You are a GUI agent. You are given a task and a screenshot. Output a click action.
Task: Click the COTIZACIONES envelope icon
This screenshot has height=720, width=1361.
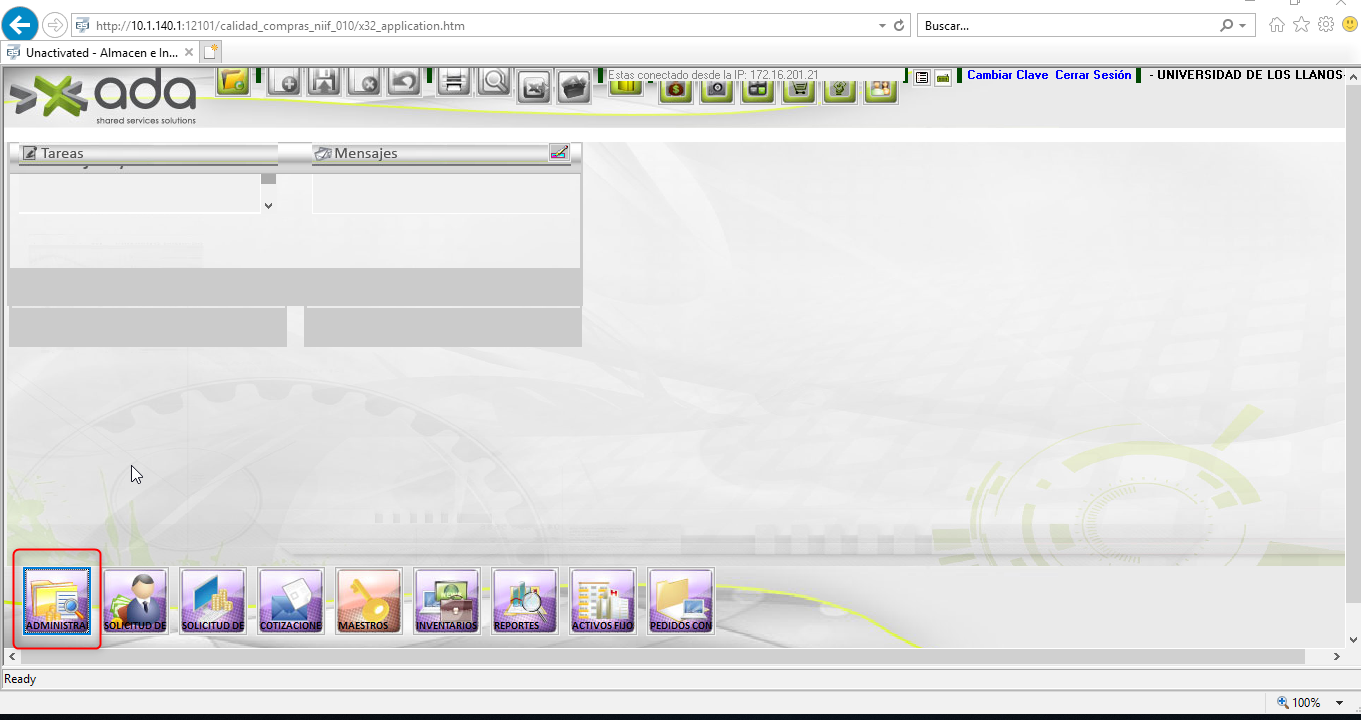pos(291,600)
